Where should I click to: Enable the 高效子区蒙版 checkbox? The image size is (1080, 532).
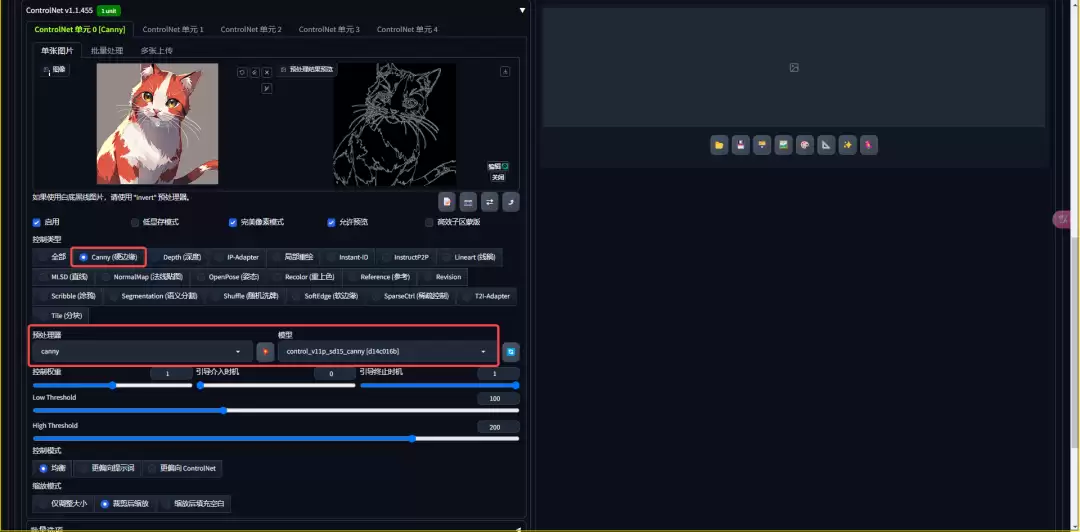(429, 223)
